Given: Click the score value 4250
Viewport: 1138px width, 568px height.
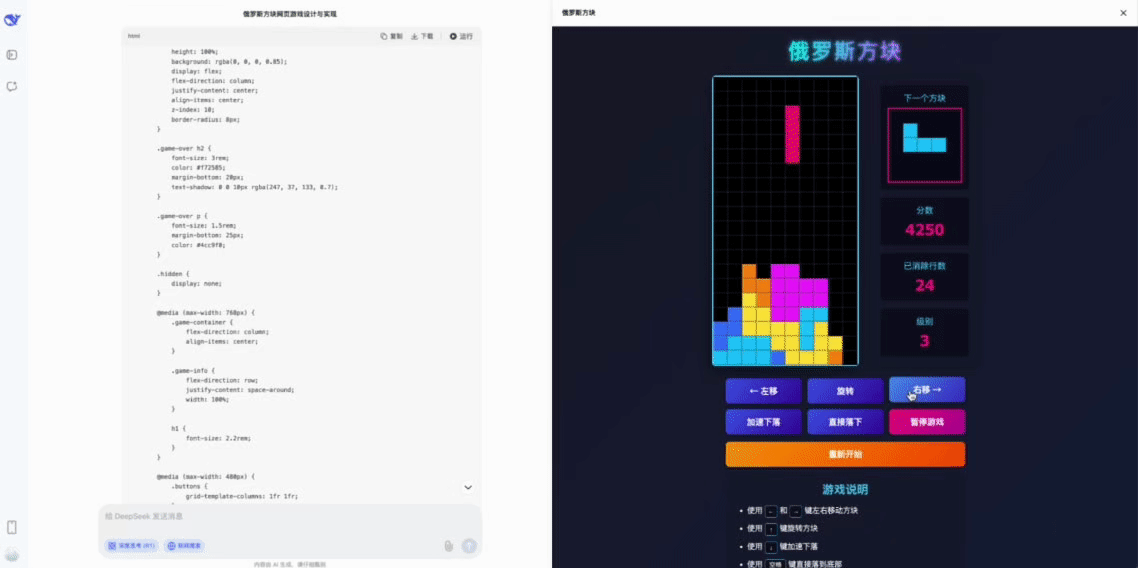Looking at the screenshot, I should (x=925, y=231).
